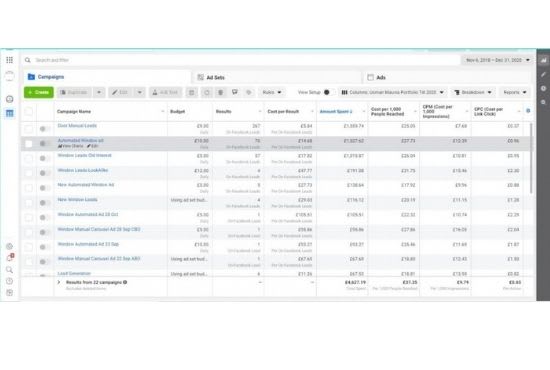Open the date range dropdown
The height and width of the screenshot is (370, 550).
pos(497,60)
